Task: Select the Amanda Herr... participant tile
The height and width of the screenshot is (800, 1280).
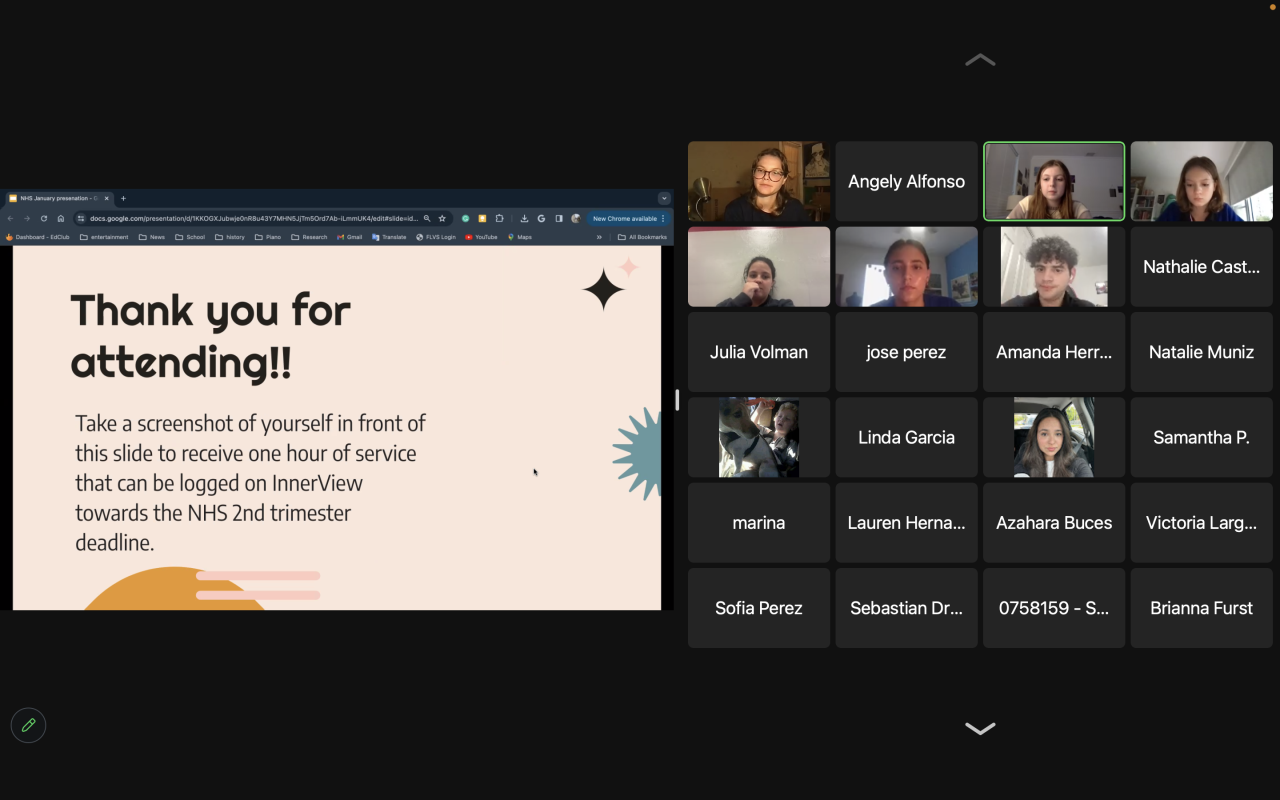Action: (1054, 352)
